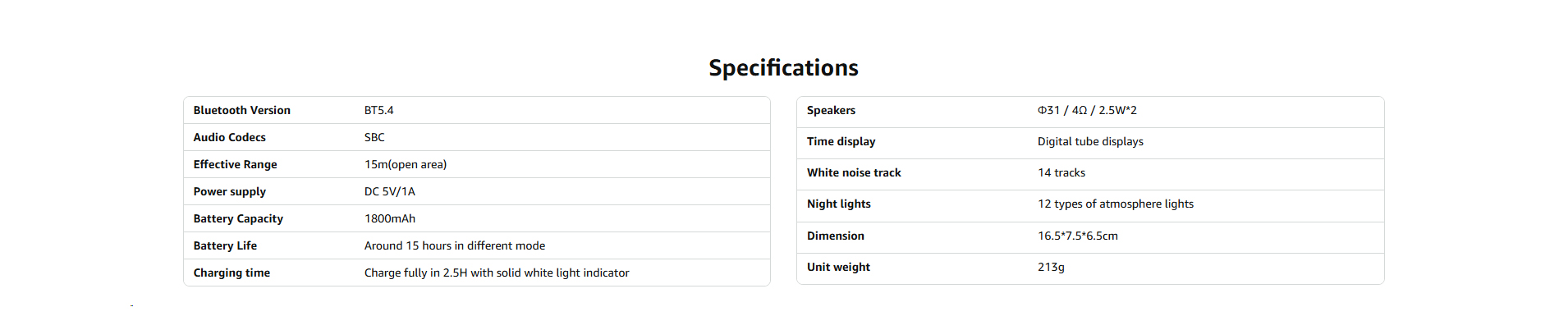Click the Bluetooth Version label
The height and width of the screenshot is (330, 1568).
(x=241, y=110)
